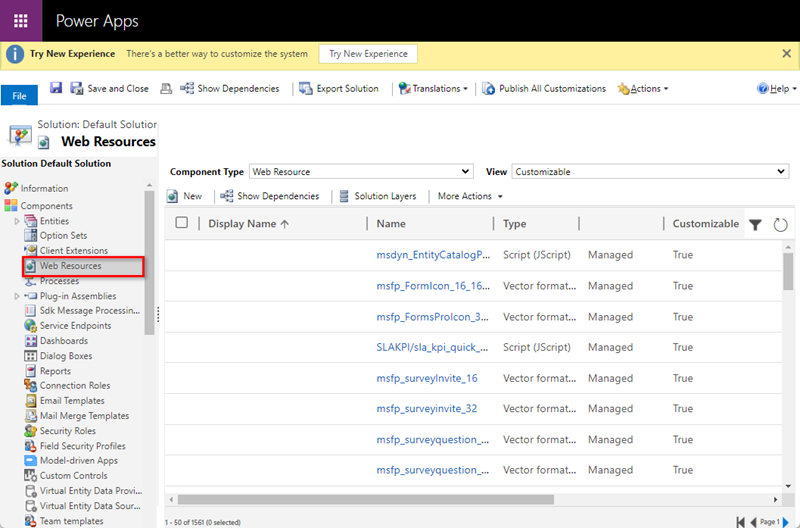The width and height of the screenshot is (800, 528).
Task: Click the Try New Experience button
Action: tap(368, 54)
